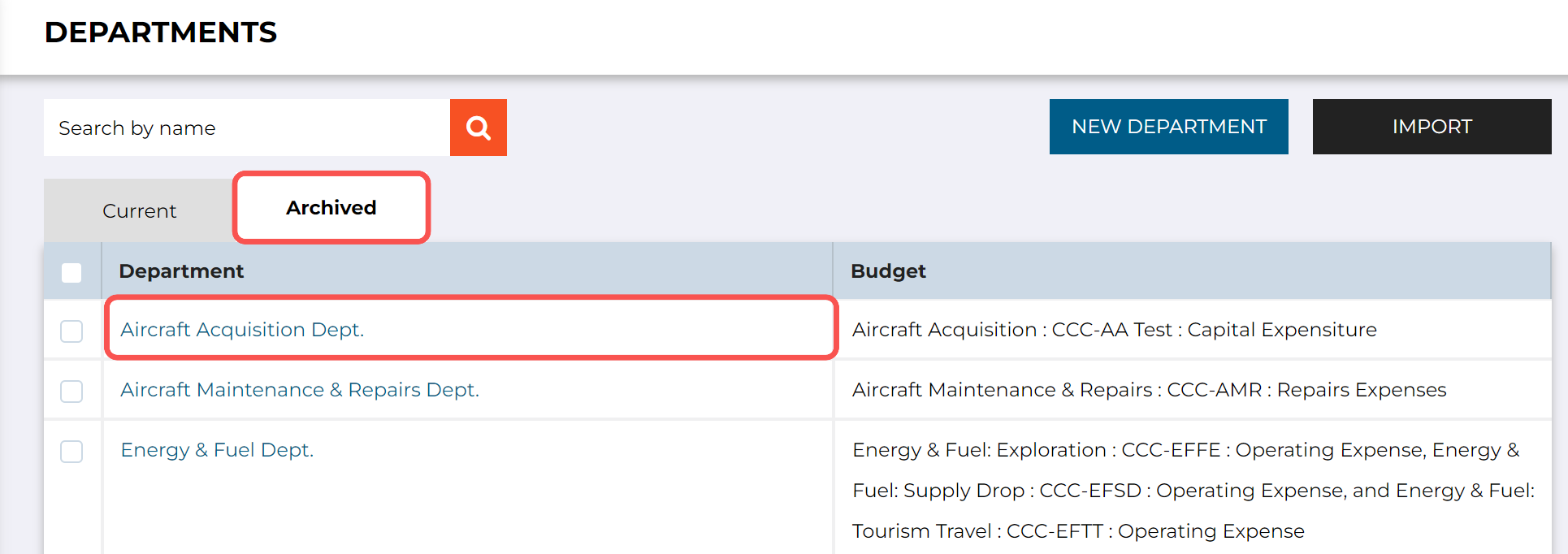Tick the Aircraft Maintenance & Repairs Dept. checkbox
1568x554 pixels.
71,391
